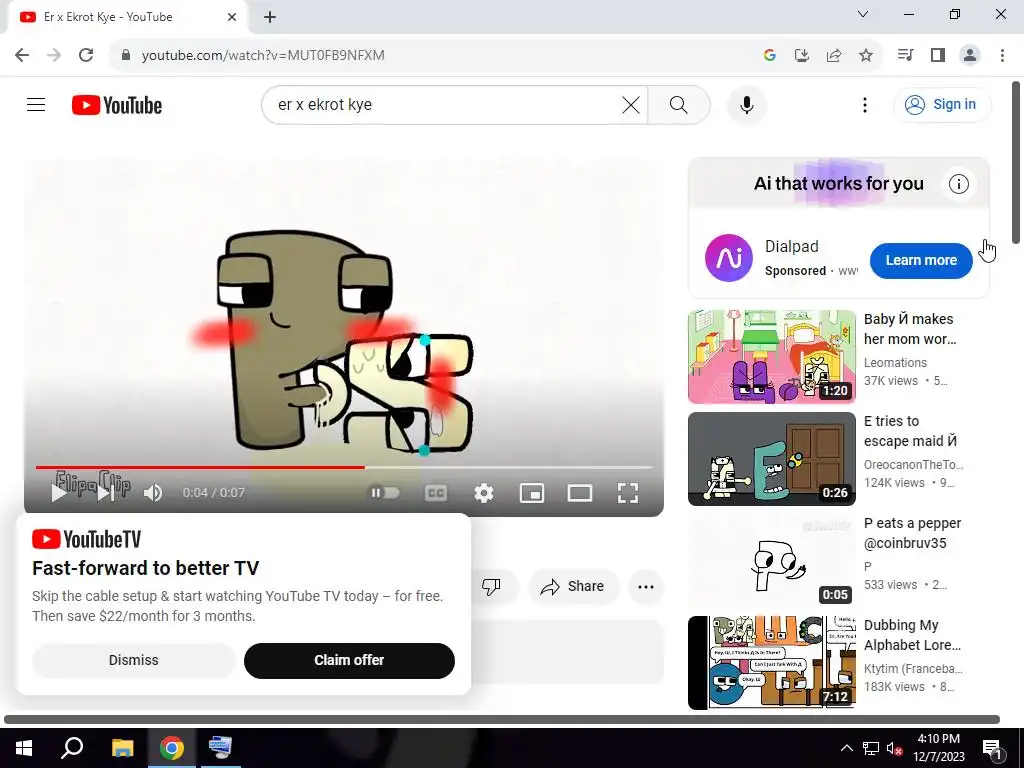
Task: Click the Ktytim channel name
Action: point(913,669)
